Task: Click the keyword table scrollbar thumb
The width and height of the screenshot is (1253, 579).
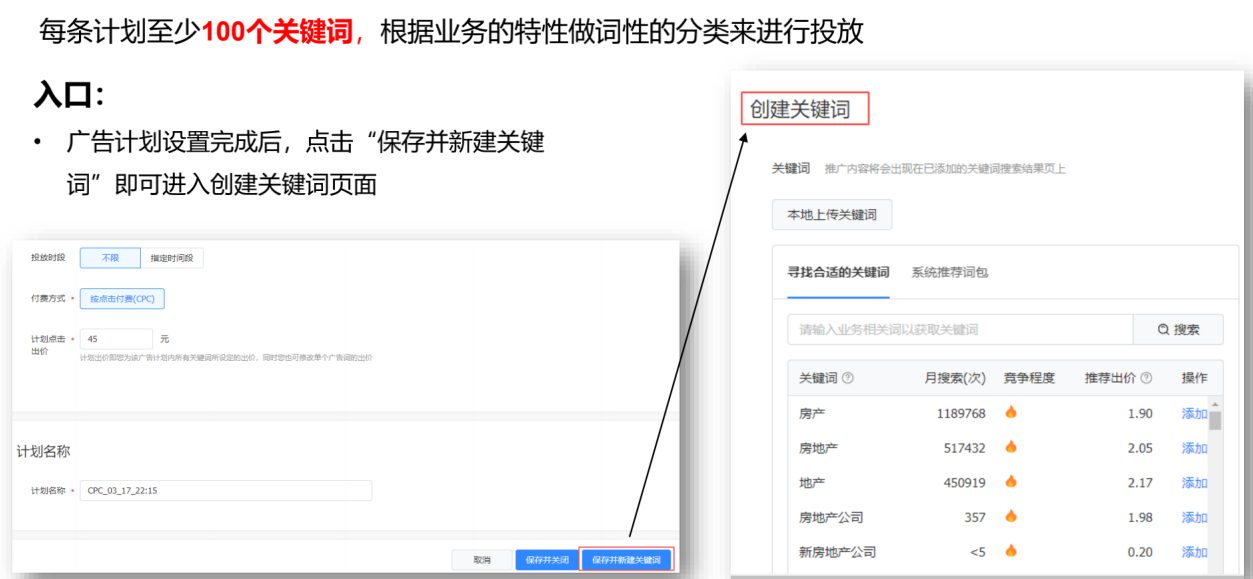Action: click(x=1215, y=418)
